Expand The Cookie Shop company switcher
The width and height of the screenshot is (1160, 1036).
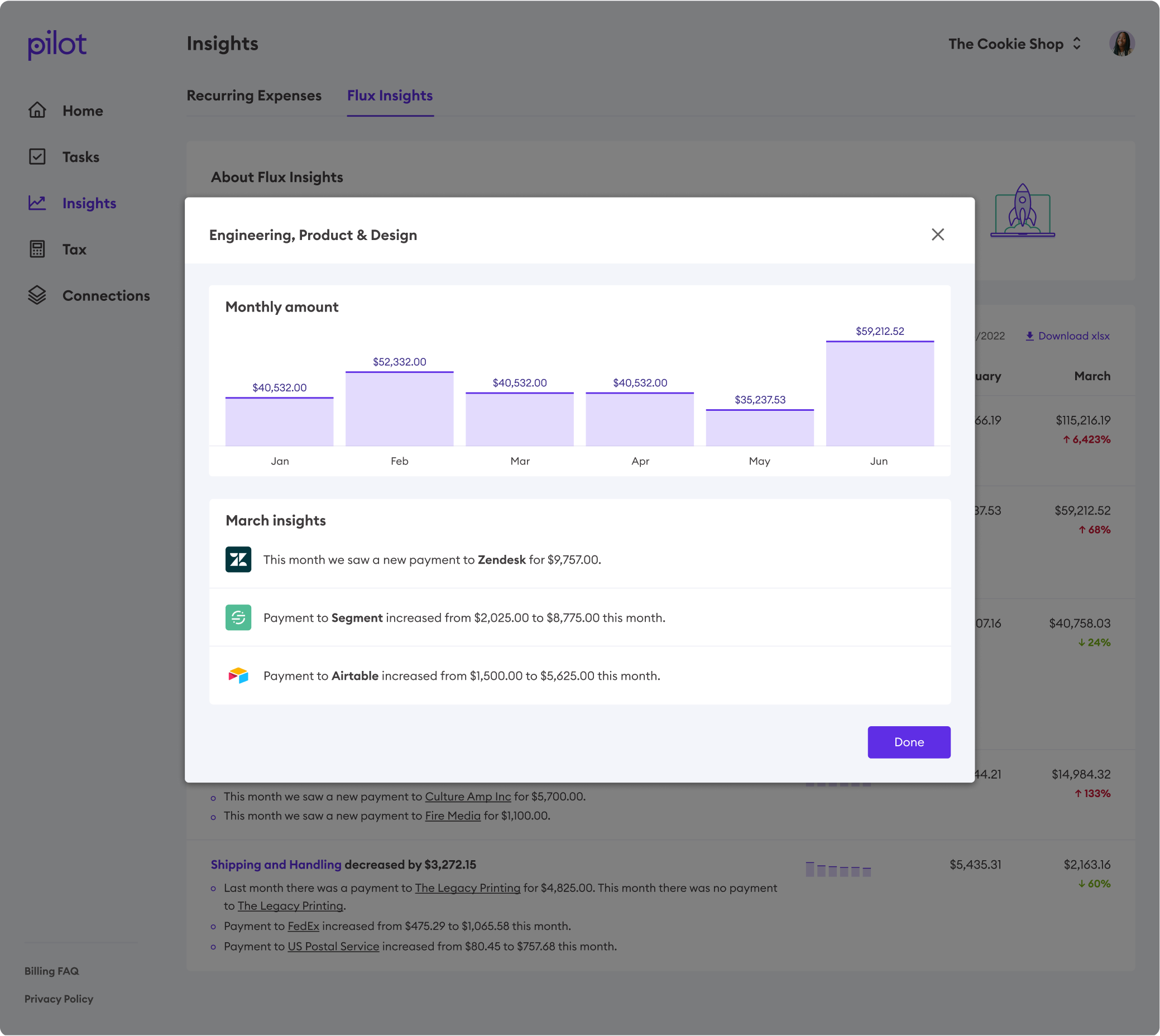point(1014,44)
